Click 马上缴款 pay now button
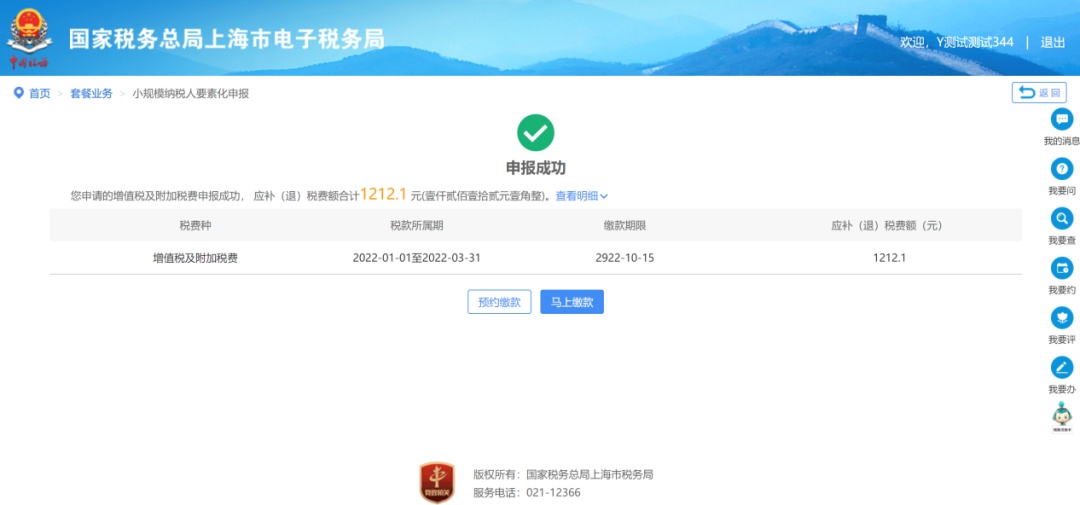 click(572, 302)
